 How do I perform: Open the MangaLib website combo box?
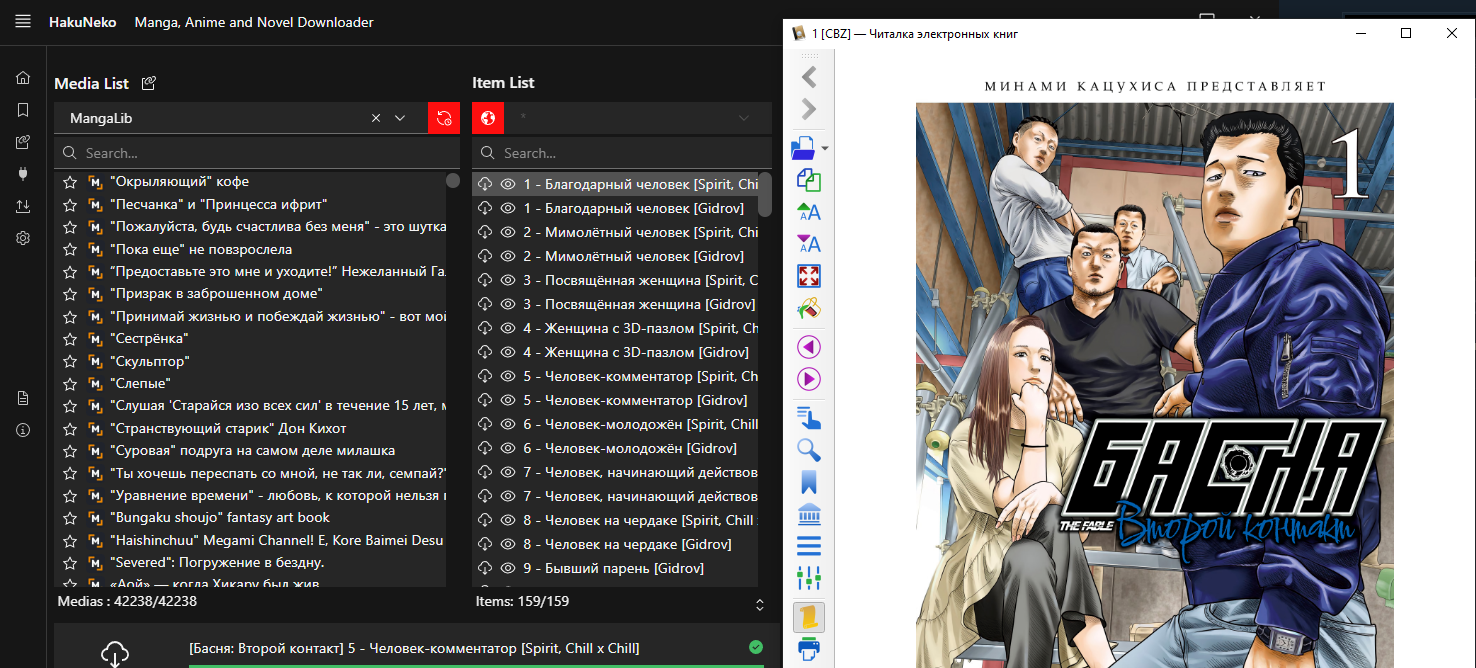[240, 118]
